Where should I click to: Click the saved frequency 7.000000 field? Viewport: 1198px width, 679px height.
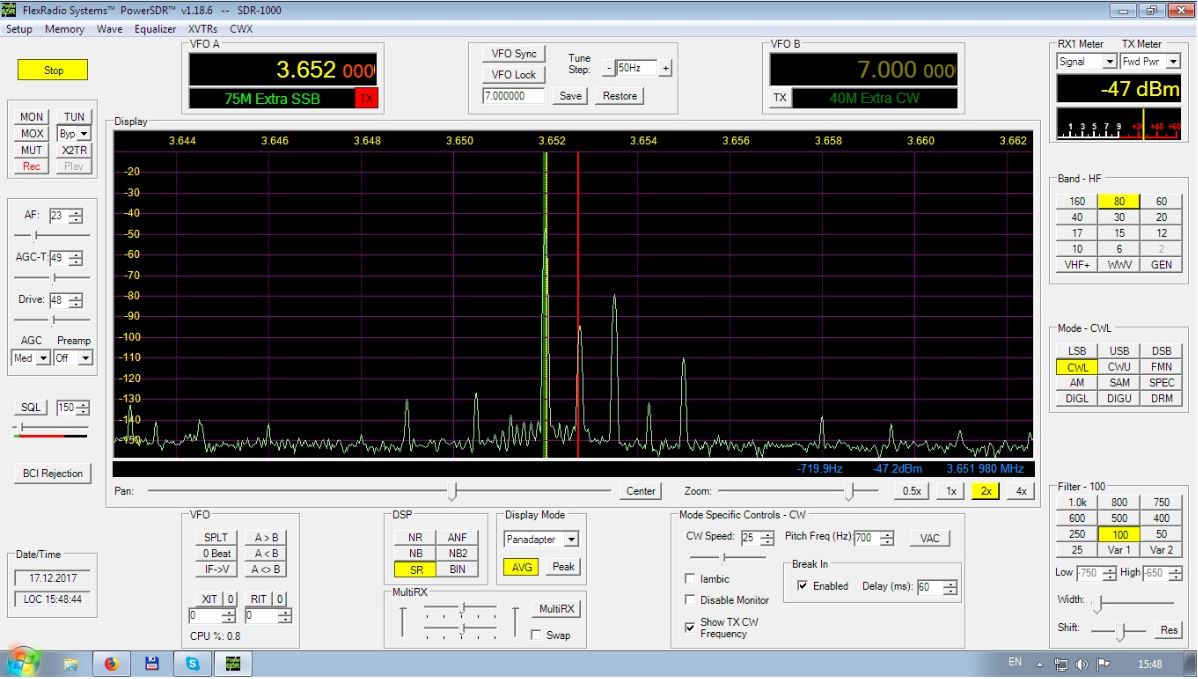[513, 96]
